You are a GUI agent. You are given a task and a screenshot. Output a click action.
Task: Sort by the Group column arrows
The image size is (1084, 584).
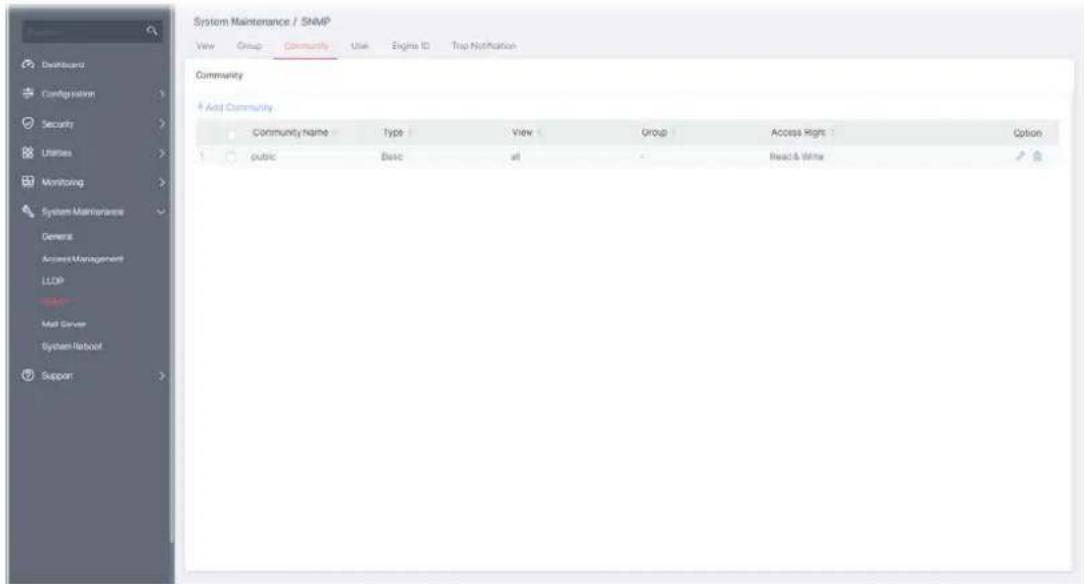pyautogui.click(x=673, y=132)
